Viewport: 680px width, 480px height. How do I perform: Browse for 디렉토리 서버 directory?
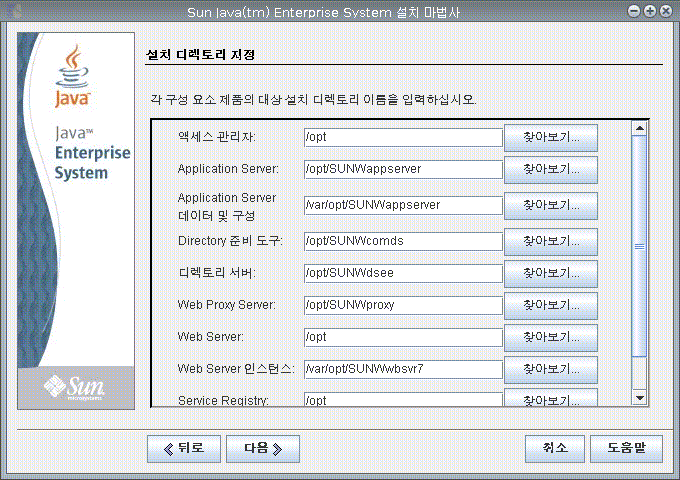[551, 274]
